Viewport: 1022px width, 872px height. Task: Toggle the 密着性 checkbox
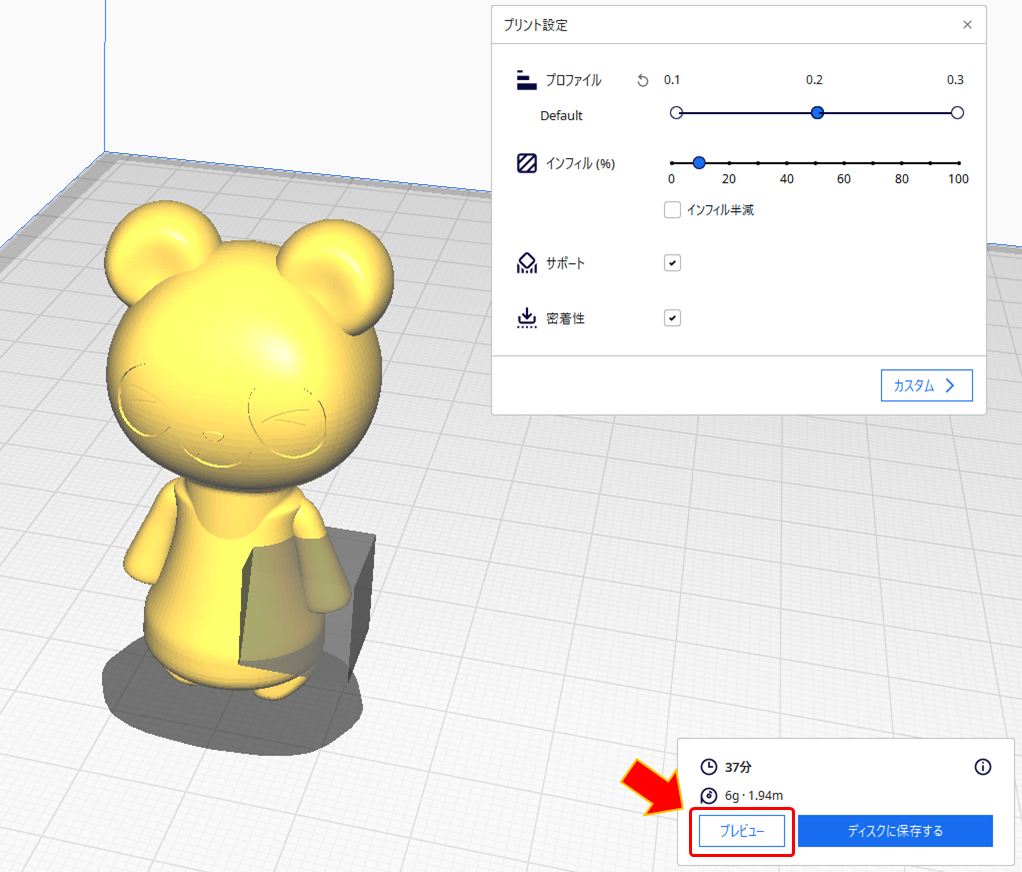672,318
